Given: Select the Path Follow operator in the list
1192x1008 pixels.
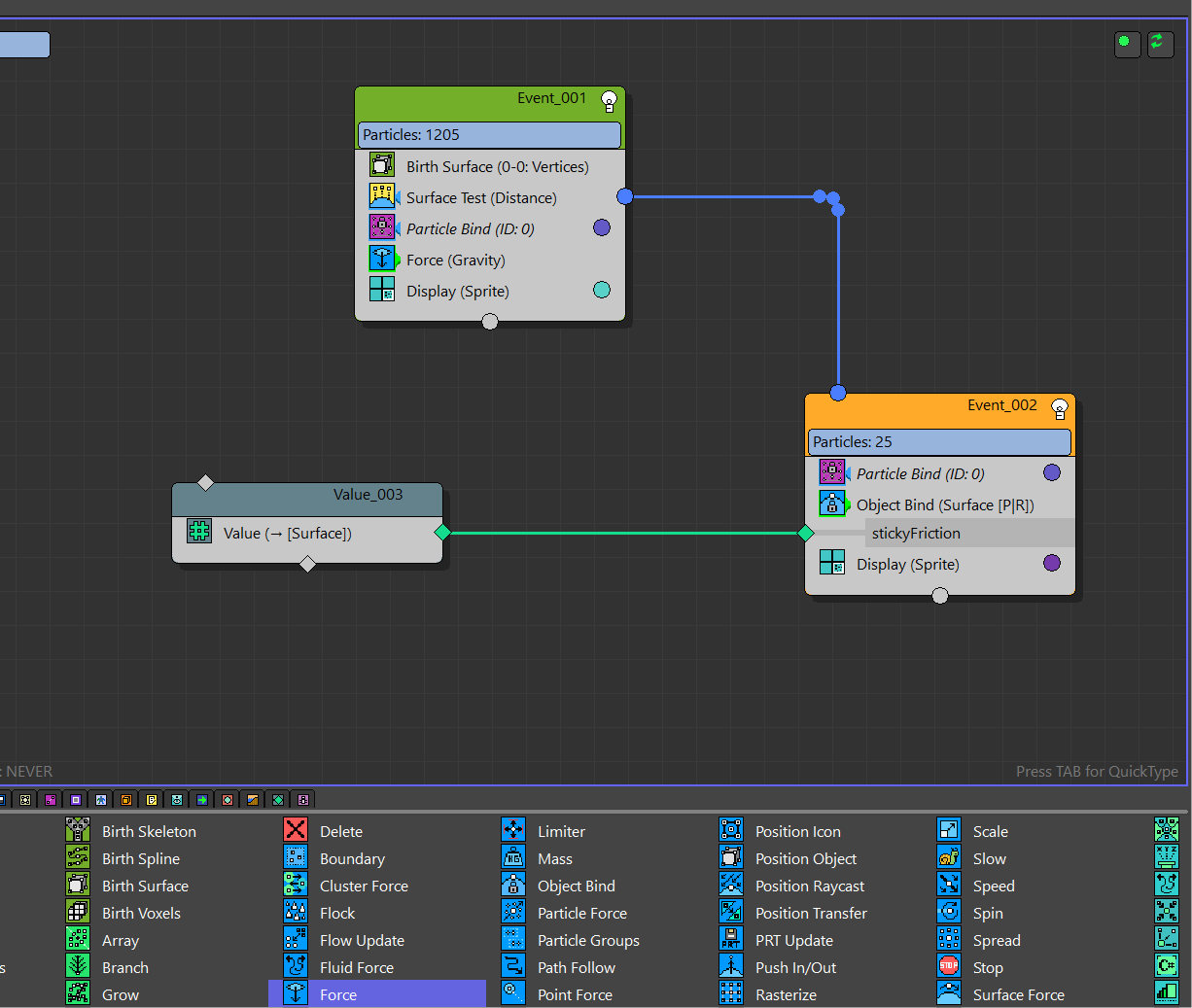Looking at the screenshot, I should coord(576,967).
